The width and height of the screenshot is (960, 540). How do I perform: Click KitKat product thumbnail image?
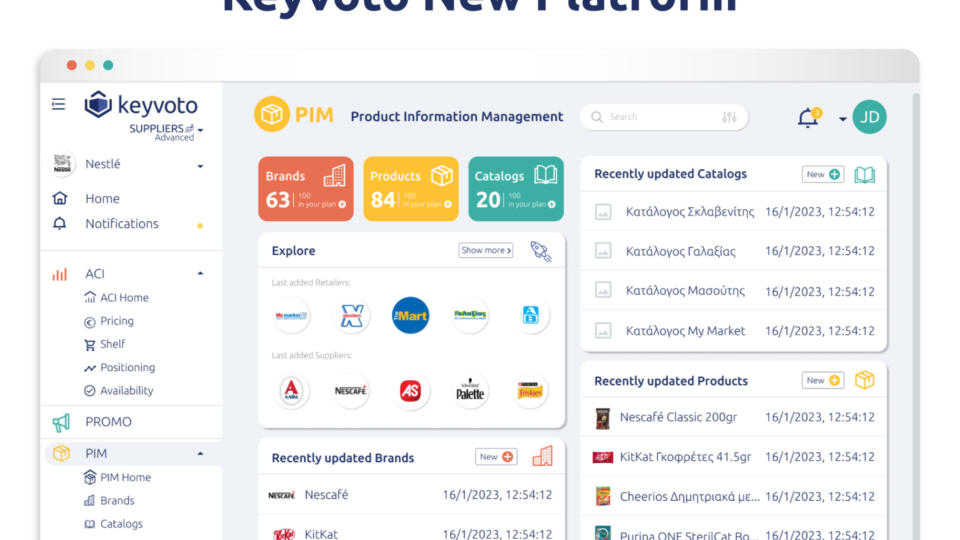pyautogui.click(x=602, y=457)
